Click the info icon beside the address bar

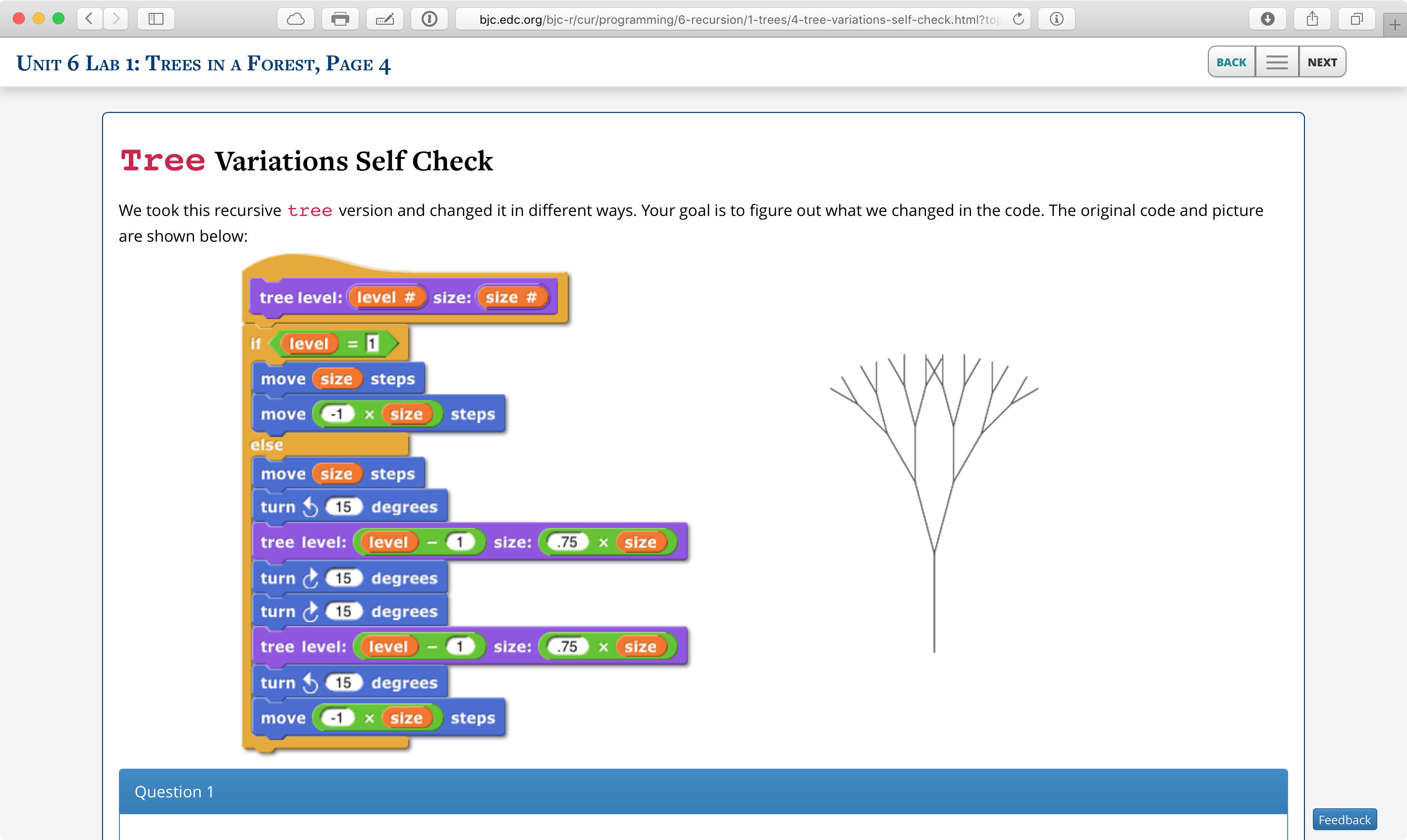coord(1057,19)
